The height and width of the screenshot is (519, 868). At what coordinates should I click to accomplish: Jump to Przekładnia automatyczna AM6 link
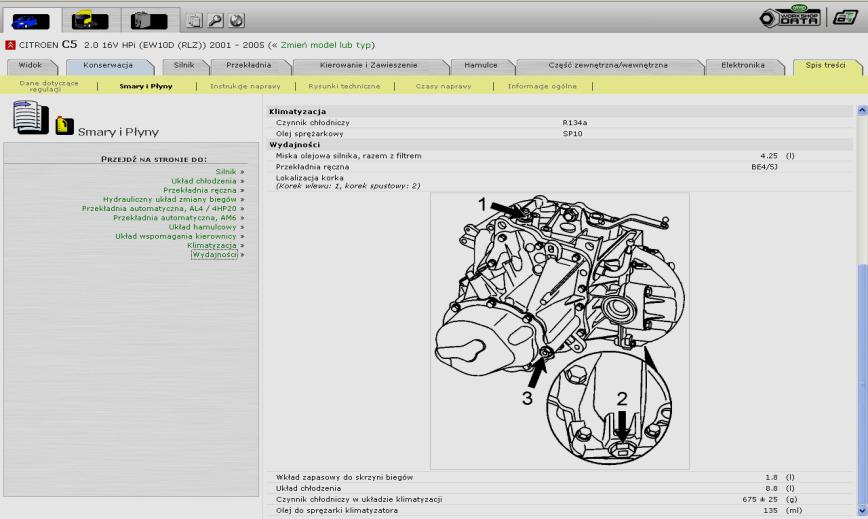pyautogui.click(x=175, y=218)
